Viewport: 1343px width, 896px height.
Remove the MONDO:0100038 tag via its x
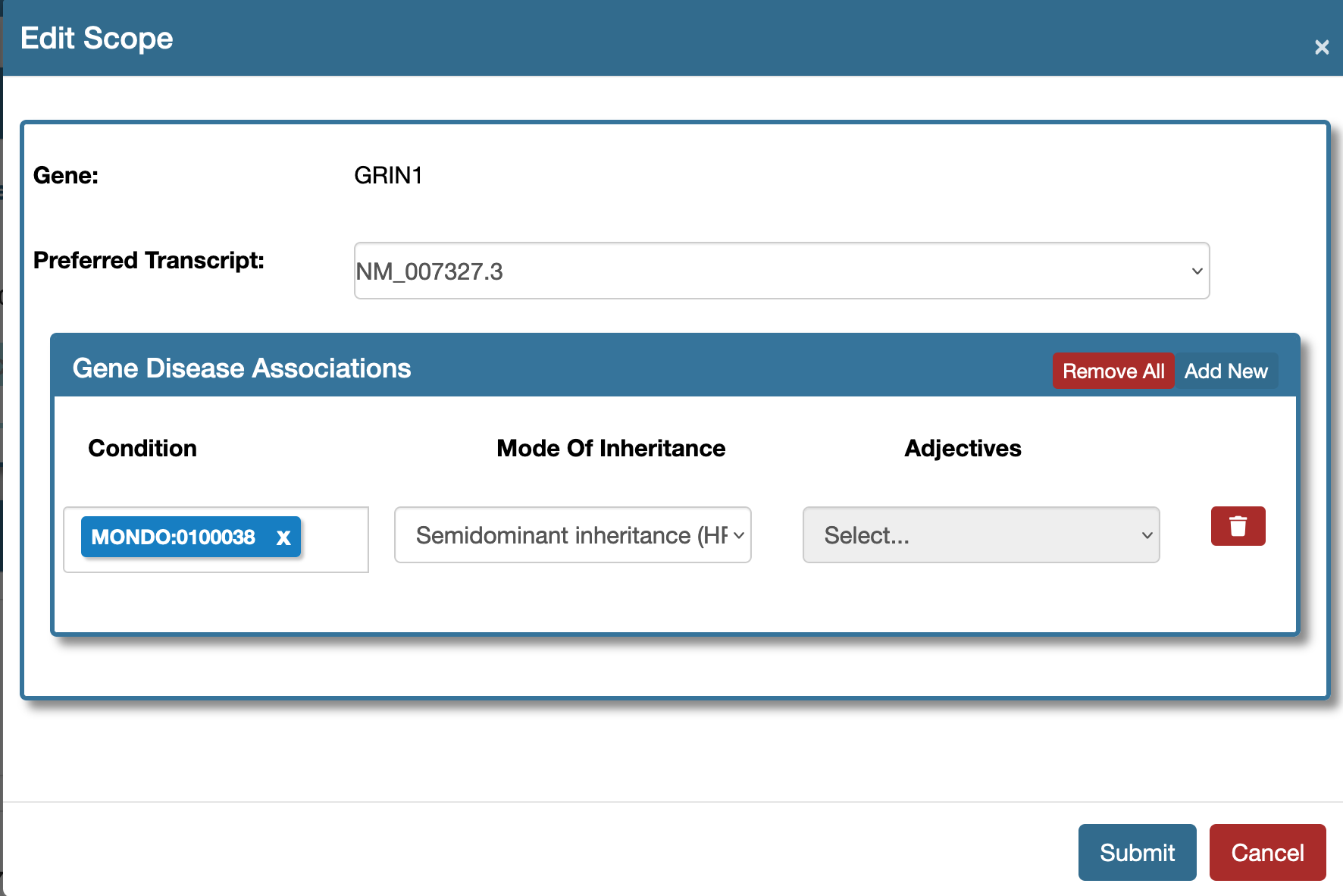(x=283, y=537)
